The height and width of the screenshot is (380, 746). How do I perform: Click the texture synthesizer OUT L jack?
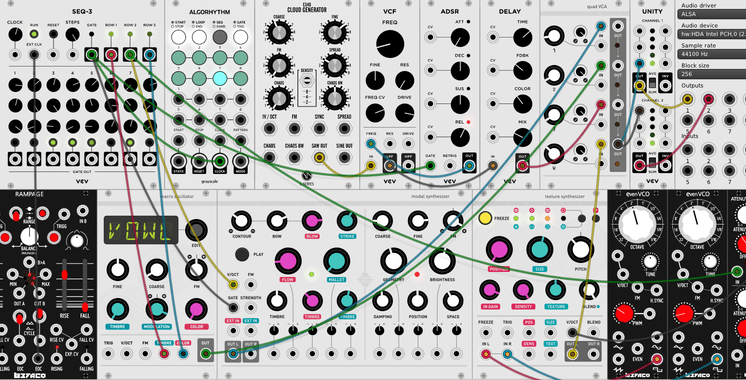click(572, 353)
